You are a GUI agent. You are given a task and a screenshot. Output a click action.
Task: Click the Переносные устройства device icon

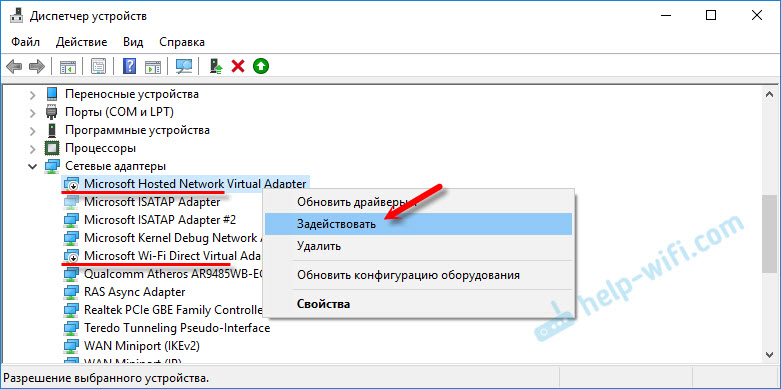coord(51,94)
